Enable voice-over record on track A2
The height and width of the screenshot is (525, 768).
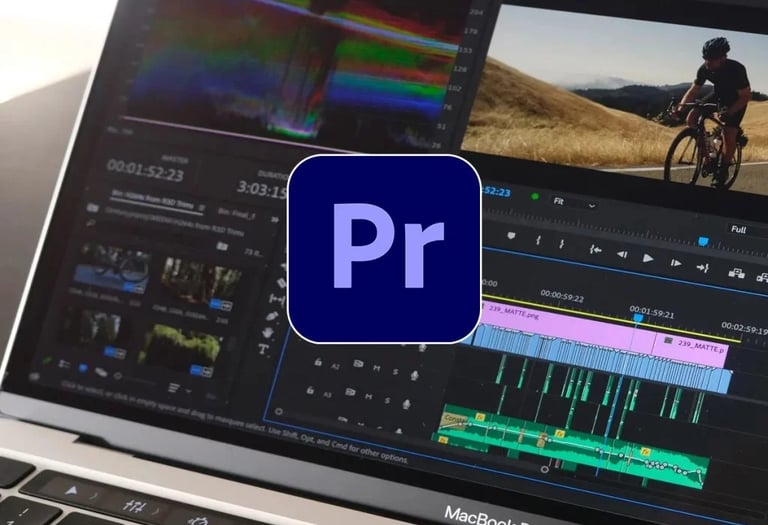[x=414, y=376]
